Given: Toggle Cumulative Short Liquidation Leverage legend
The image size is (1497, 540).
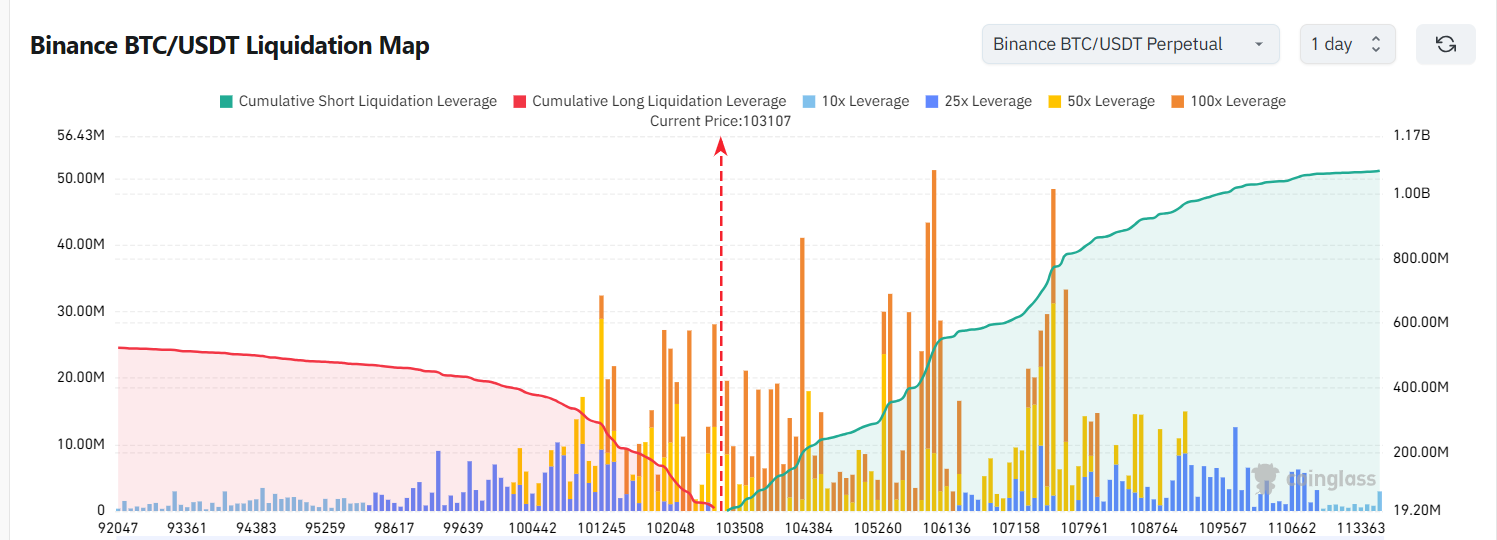Looking at the screenshot, I should [358, 101].
